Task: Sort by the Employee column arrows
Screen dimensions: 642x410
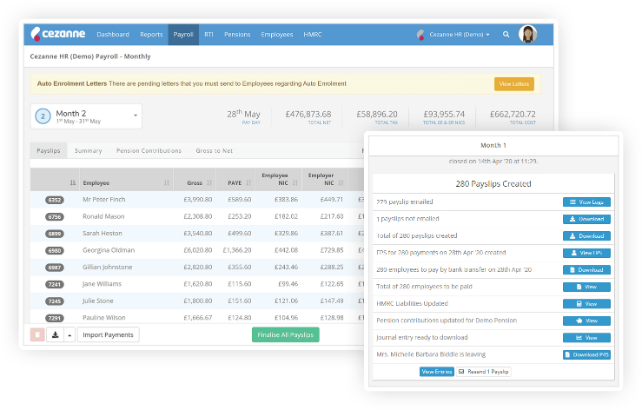Action: [167, 183]
